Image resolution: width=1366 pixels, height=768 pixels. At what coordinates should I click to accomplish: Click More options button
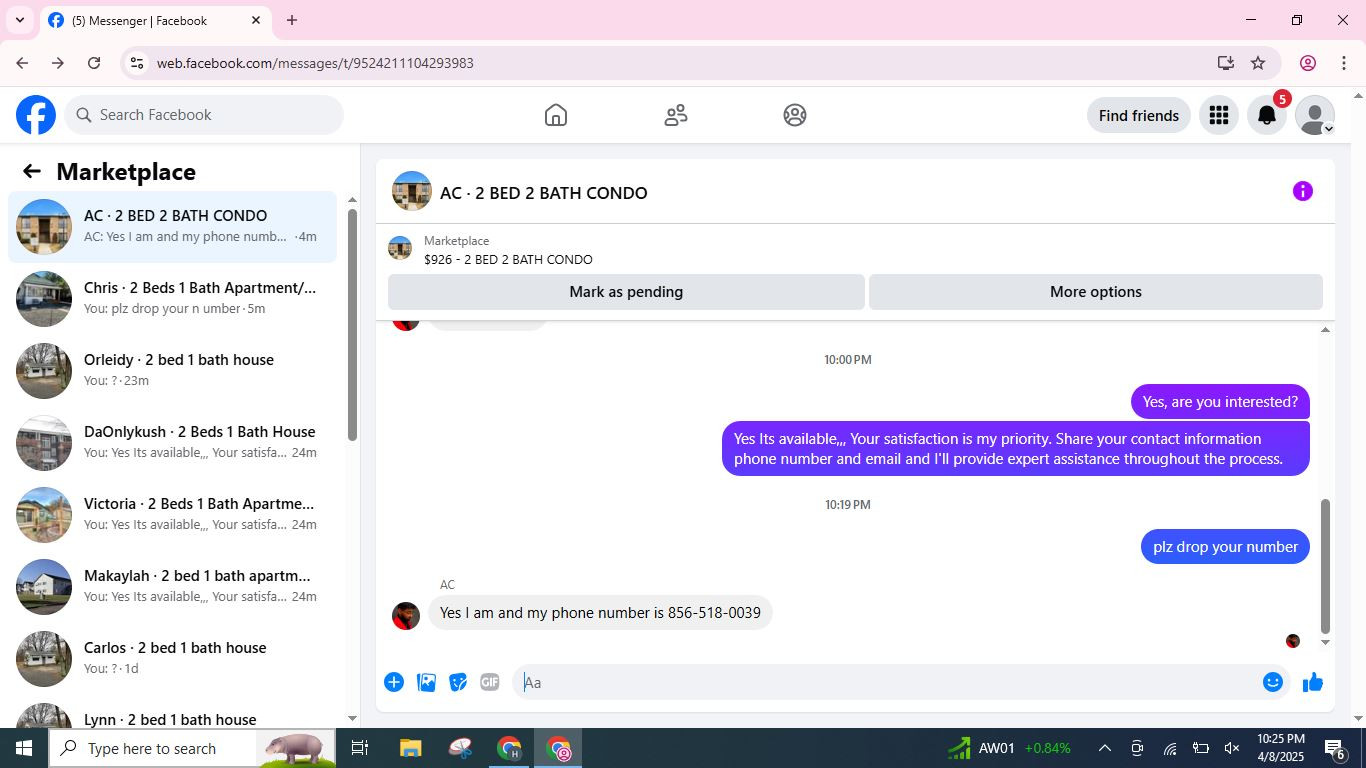[x=1095, y=292]
